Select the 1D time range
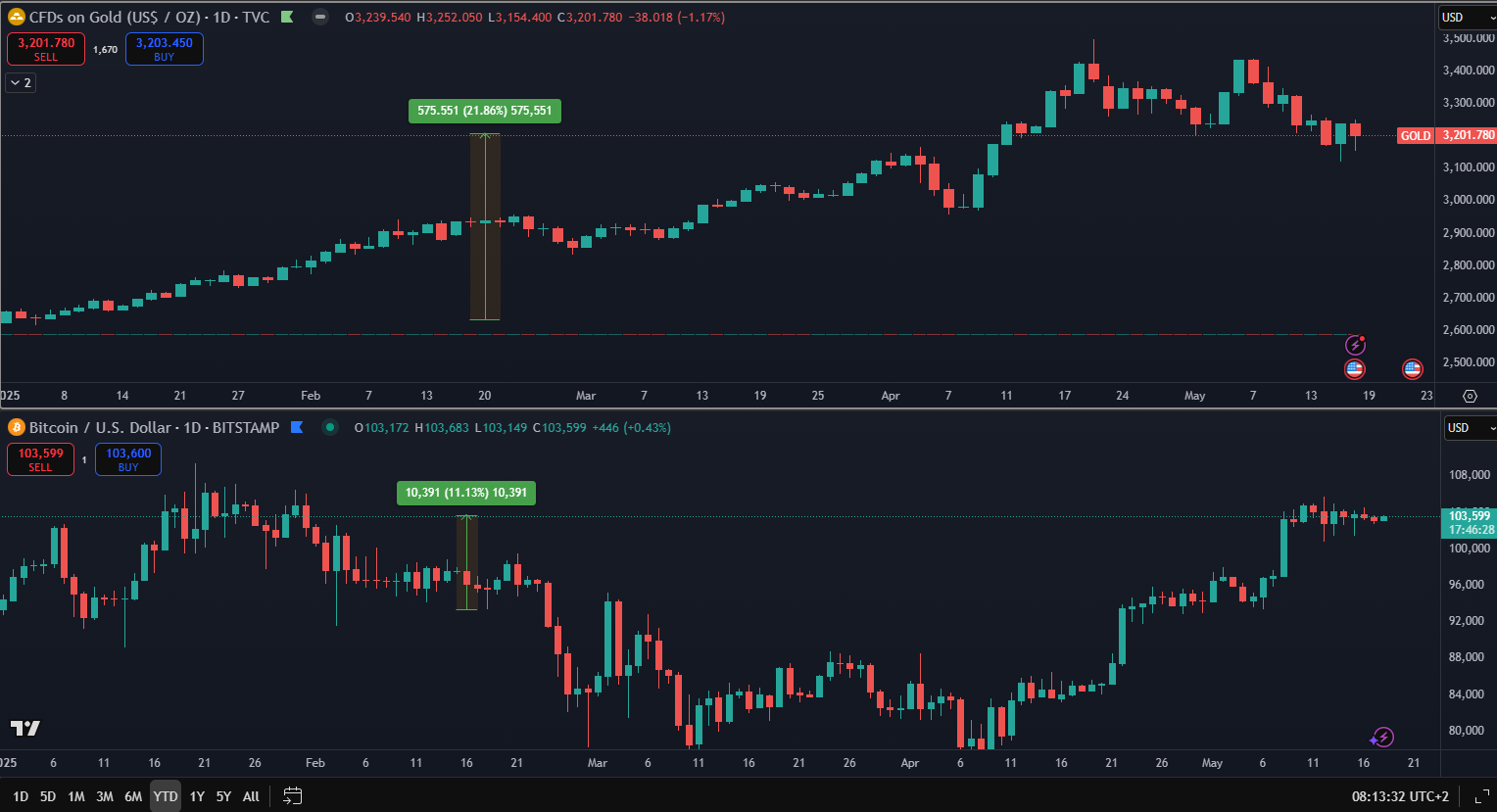The image size is (1497, 812). pos(21,796)
